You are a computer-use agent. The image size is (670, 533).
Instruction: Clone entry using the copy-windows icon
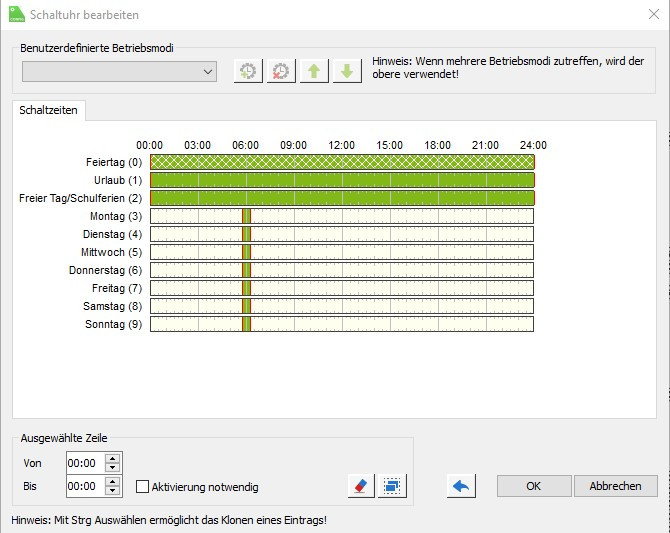(392, 486)
